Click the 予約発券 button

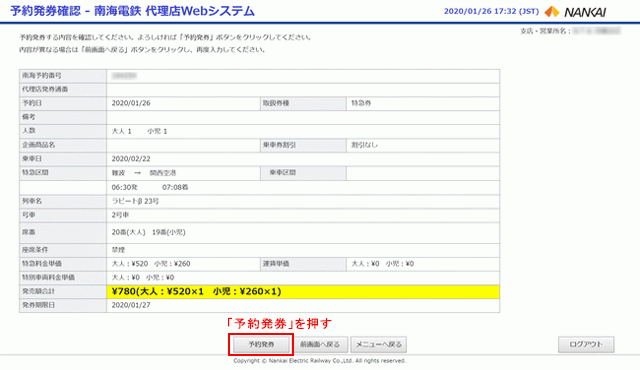(261, 344)
